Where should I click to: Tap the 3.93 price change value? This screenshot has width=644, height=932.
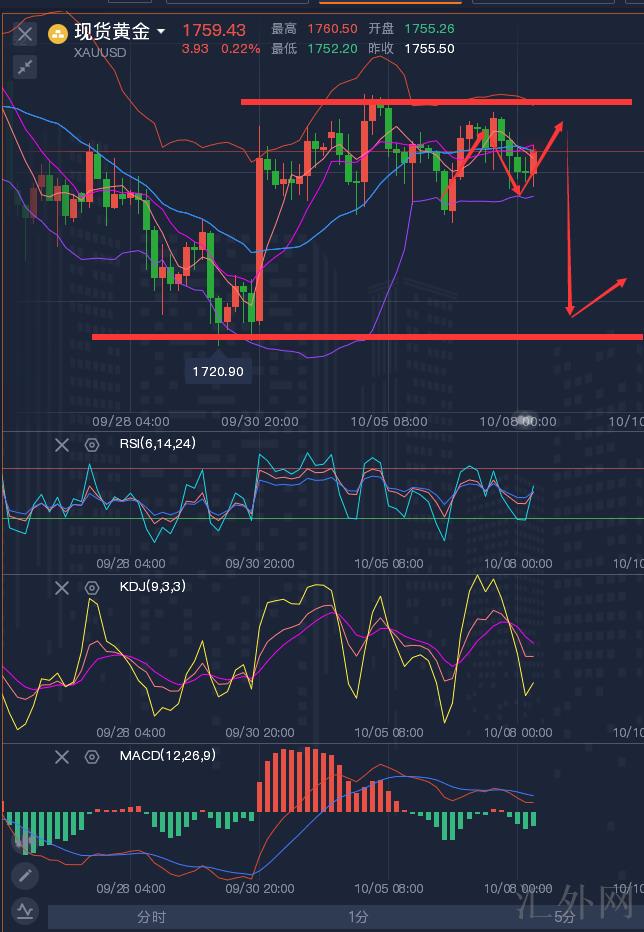(x=195, y=49)
